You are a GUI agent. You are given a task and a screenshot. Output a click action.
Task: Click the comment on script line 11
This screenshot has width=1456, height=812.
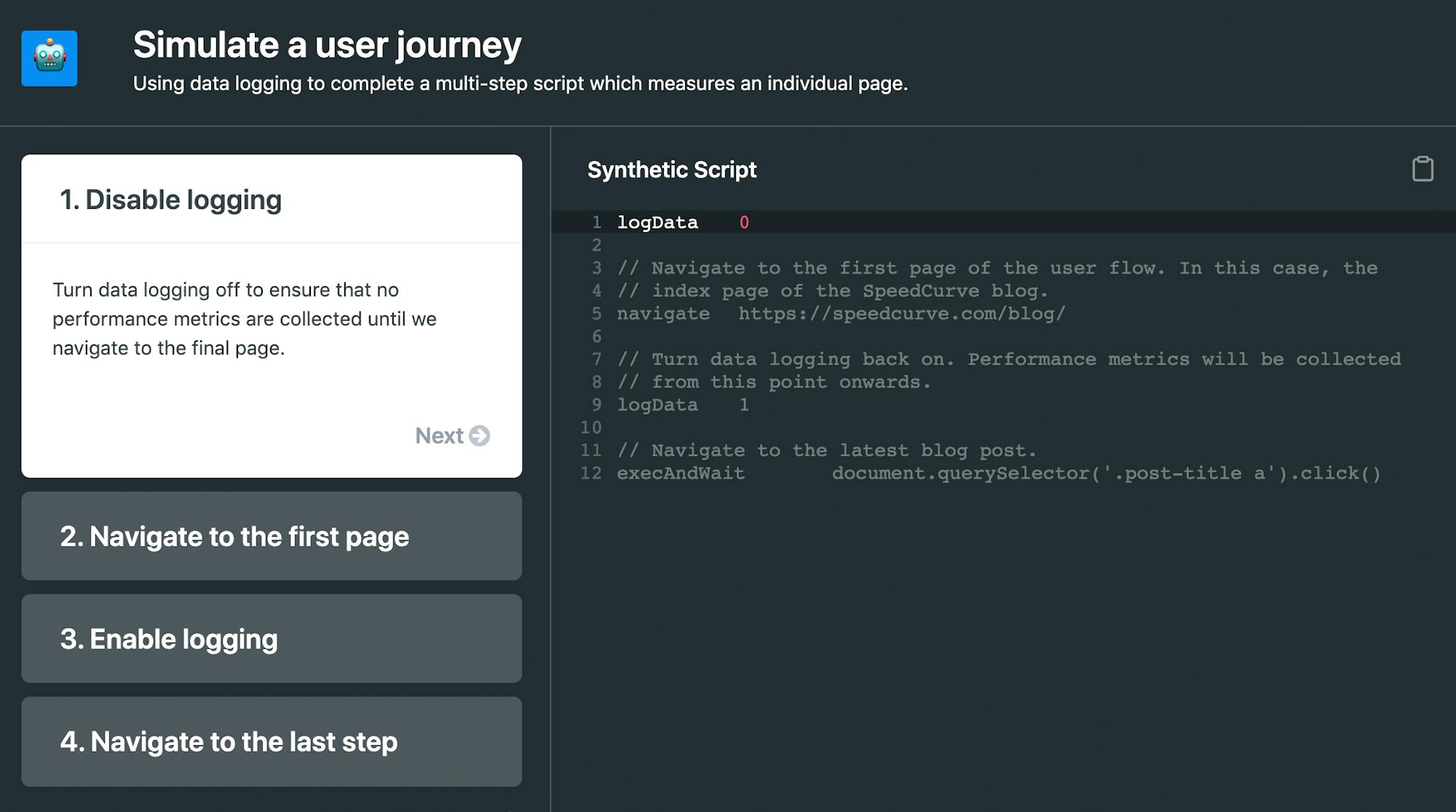826,450
